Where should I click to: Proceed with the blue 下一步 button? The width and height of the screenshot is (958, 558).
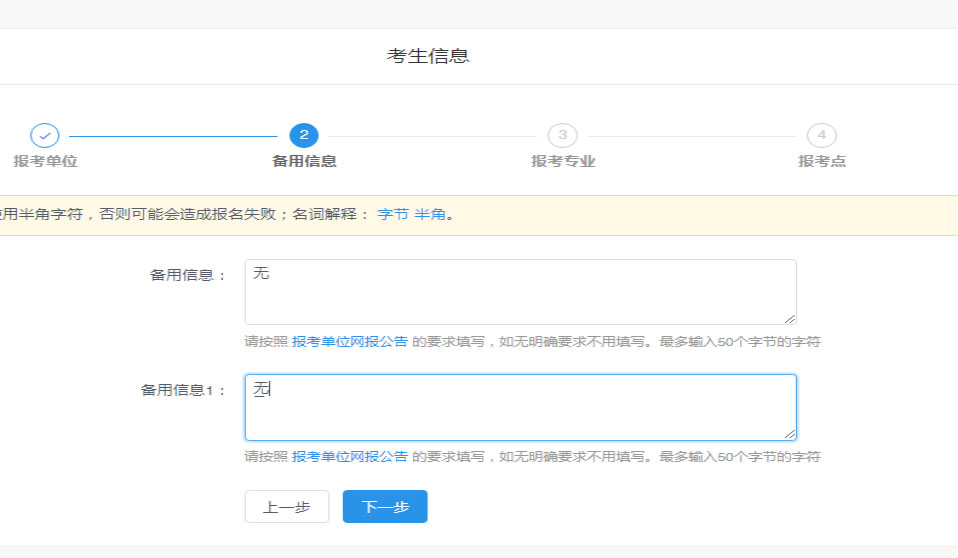(385, 507)
